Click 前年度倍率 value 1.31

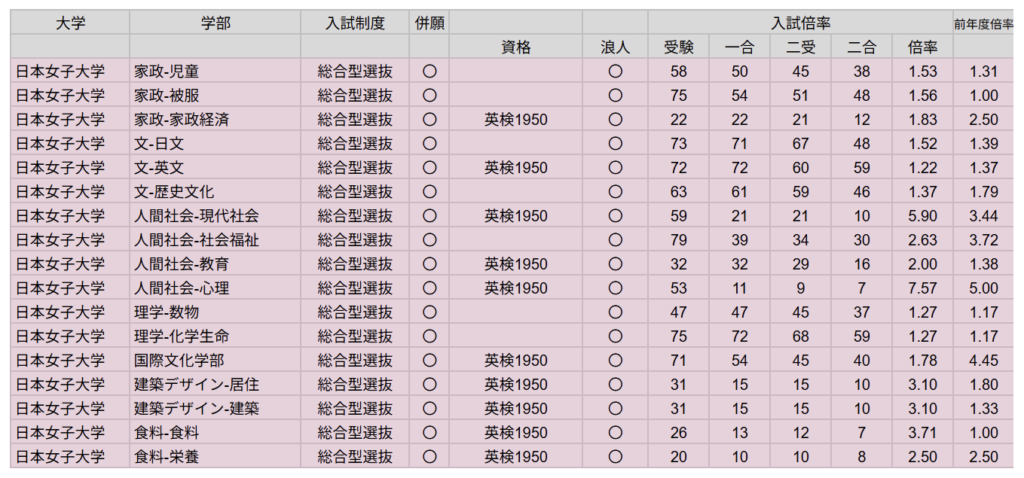(984, 71)
